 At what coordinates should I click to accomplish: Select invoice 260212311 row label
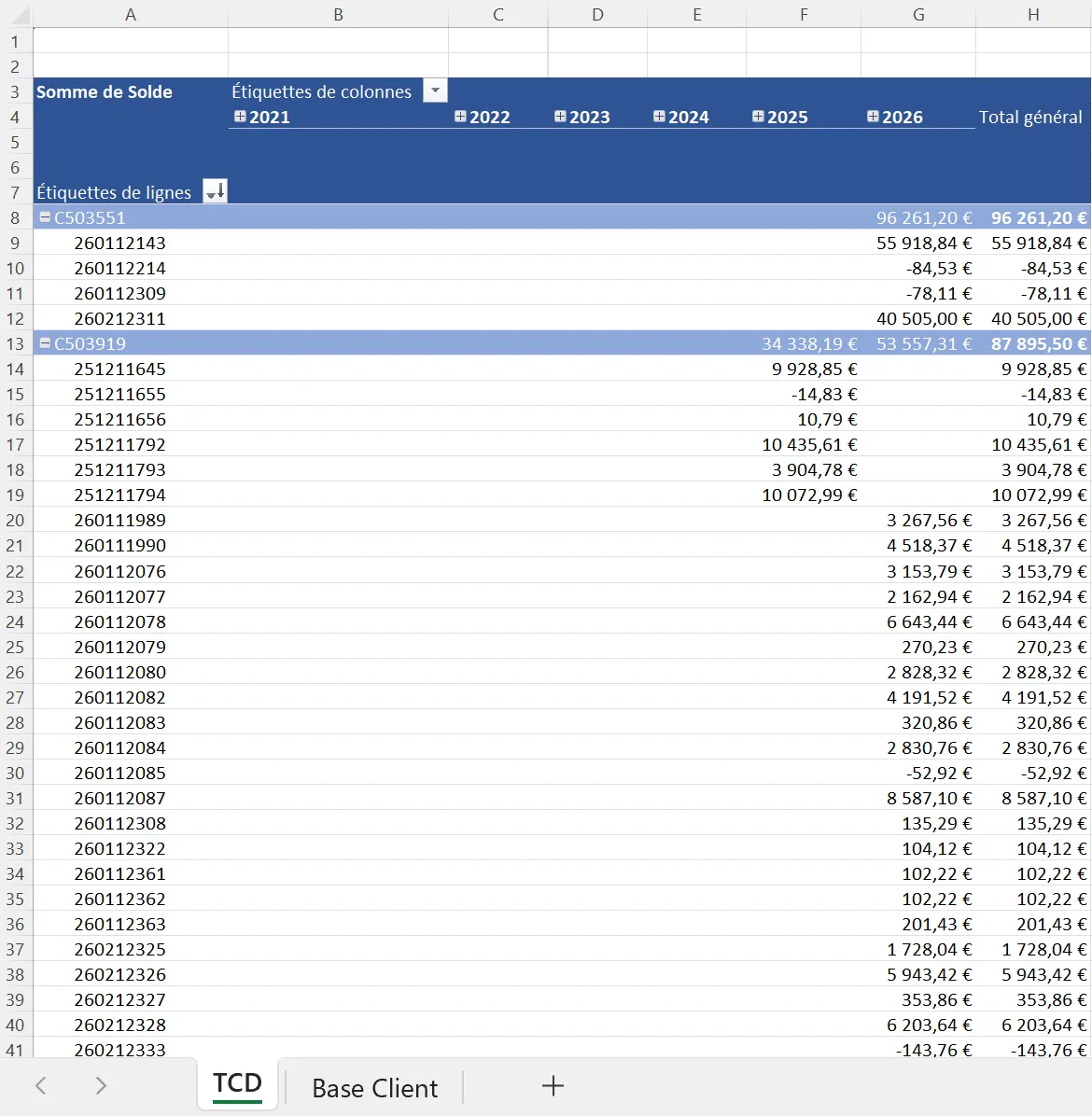click(x=119, y=318)
